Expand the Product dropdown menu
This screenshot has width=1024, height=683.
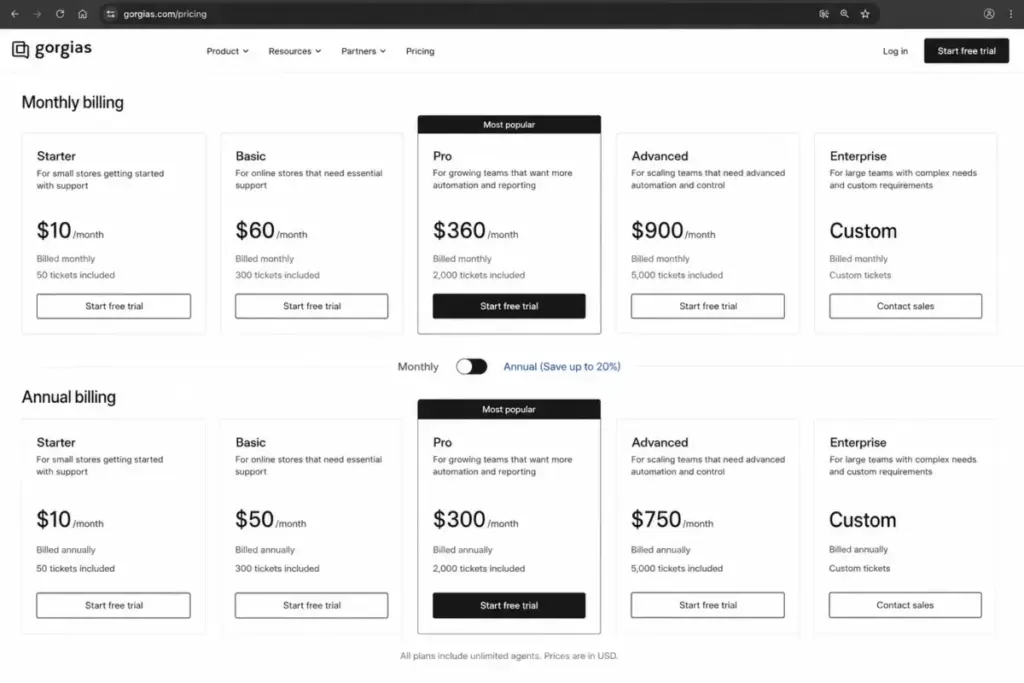click(x=227, y=51)
